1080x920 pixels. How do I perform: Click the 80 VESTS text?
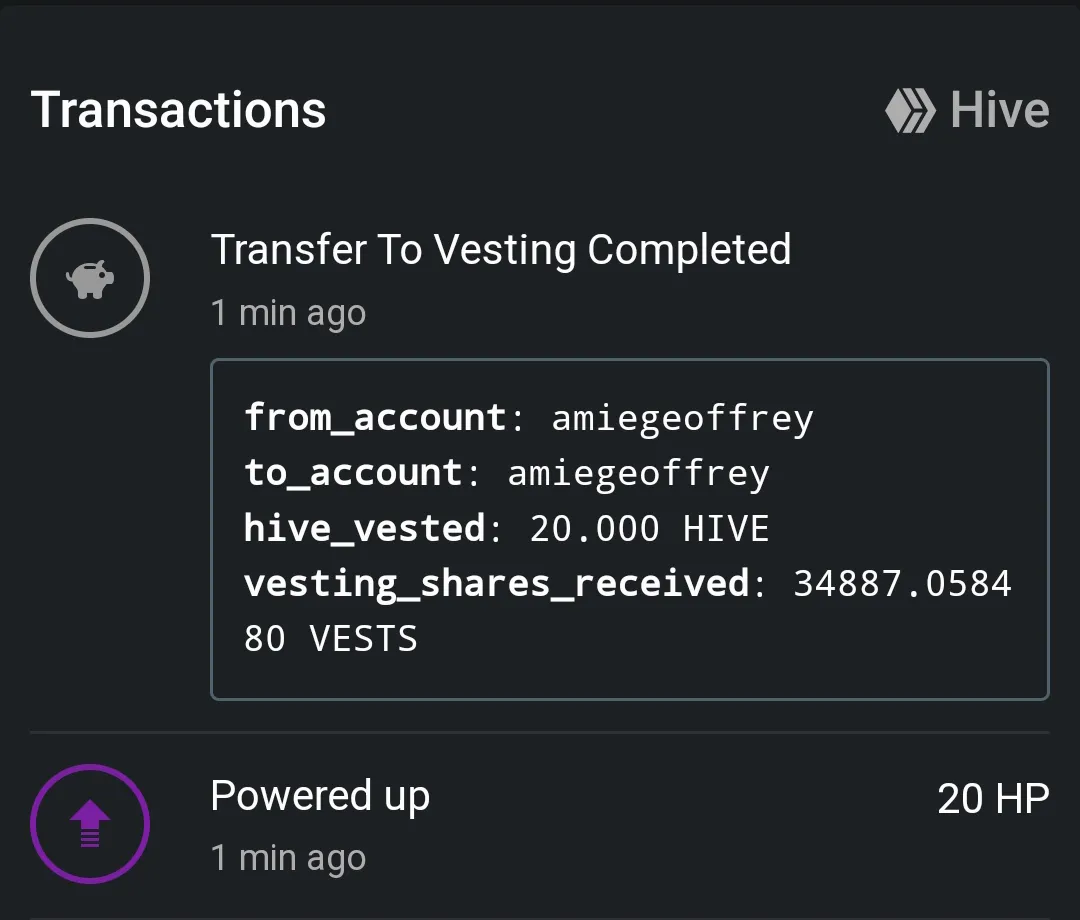331,638
